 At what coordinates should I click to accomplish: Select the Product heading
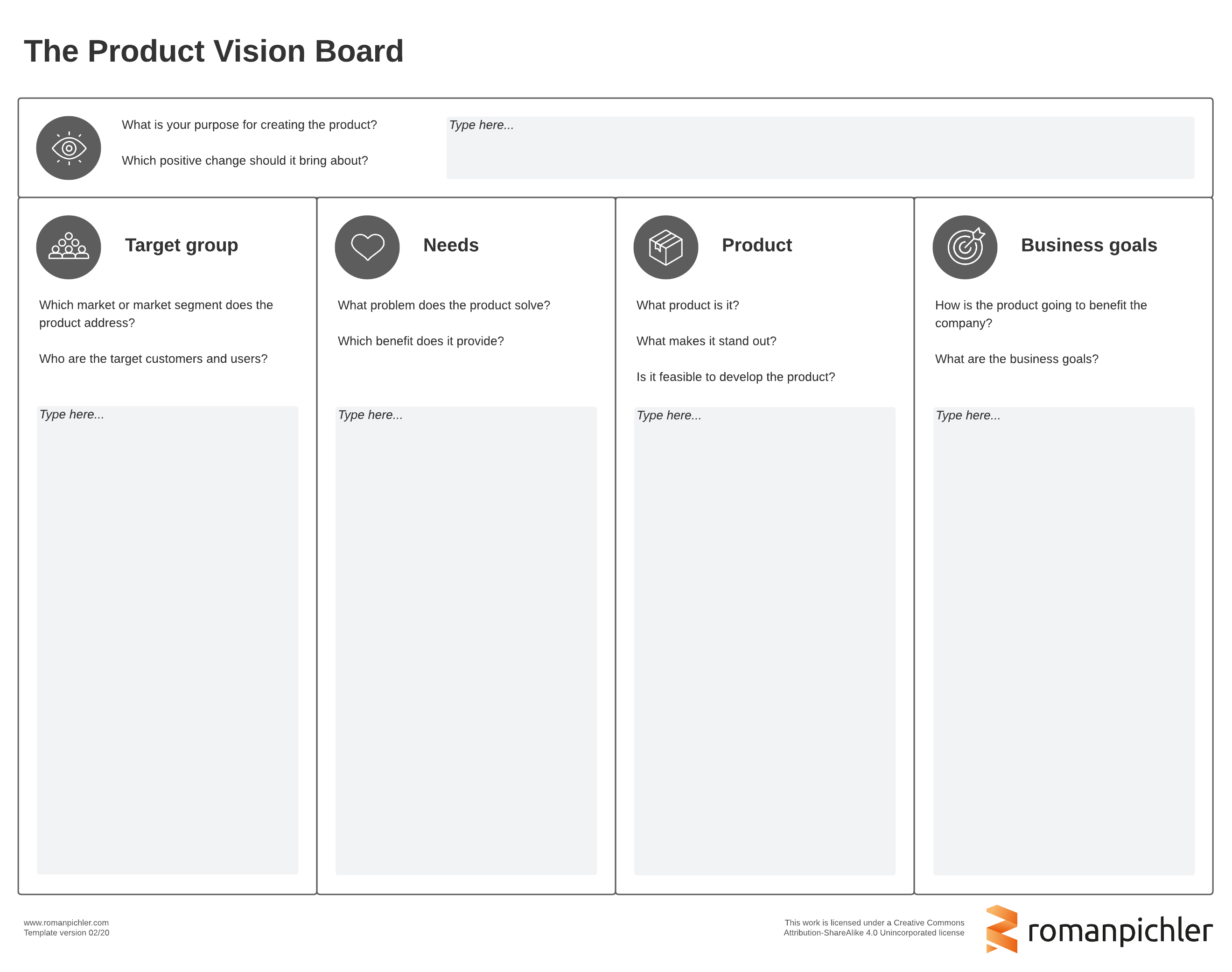(756, 245)
